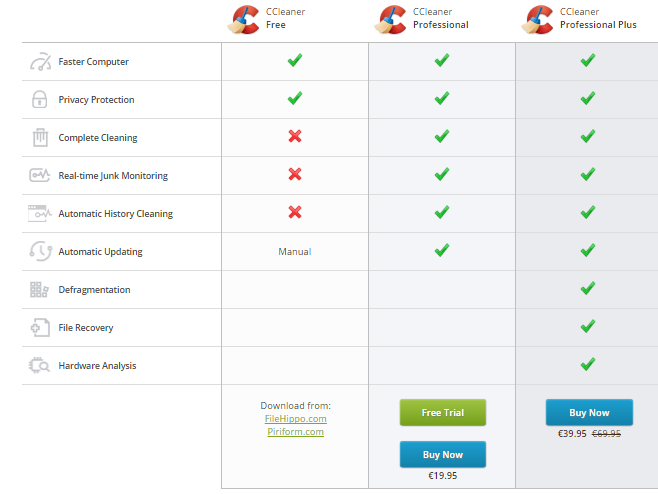Click the Real-time Junk Monitoring icon

[x=40, y=176]
